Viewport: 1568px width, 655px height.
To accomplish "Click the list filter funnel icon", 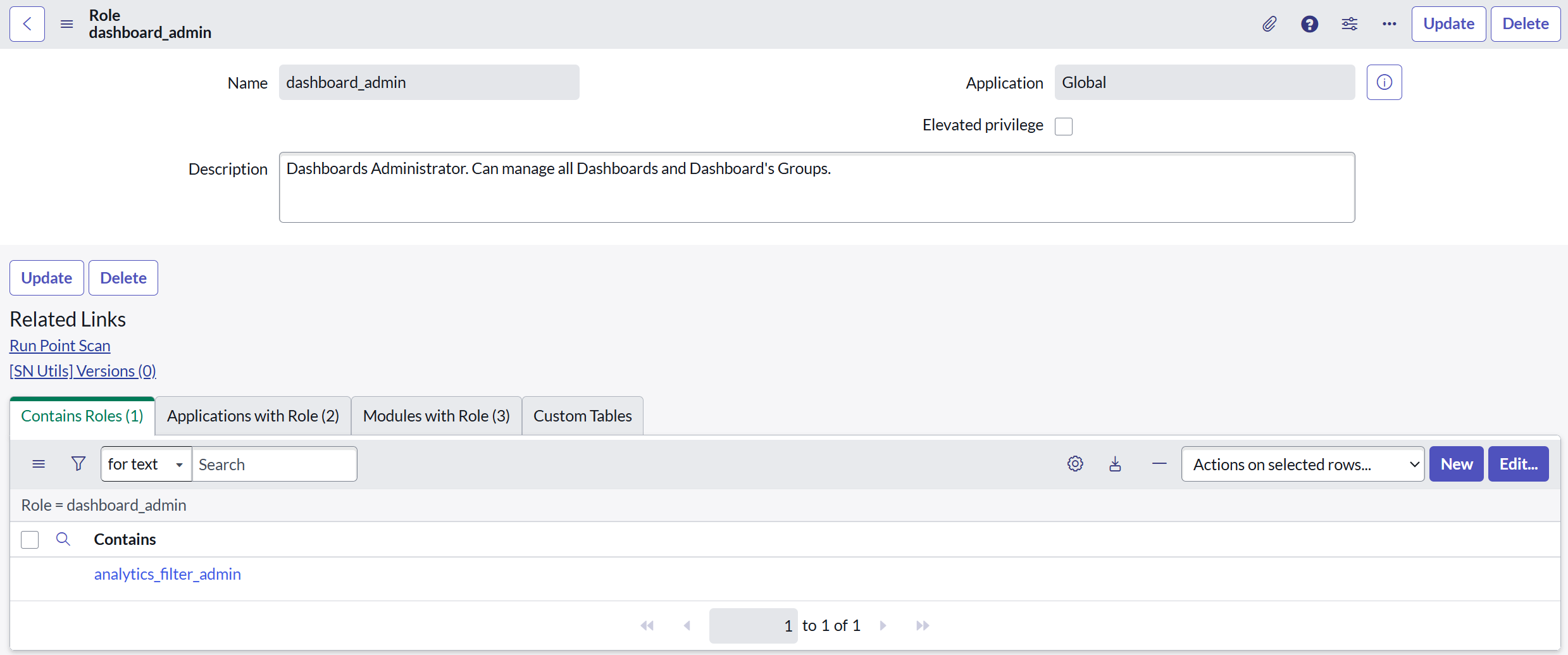I will [x=78, y=464].
